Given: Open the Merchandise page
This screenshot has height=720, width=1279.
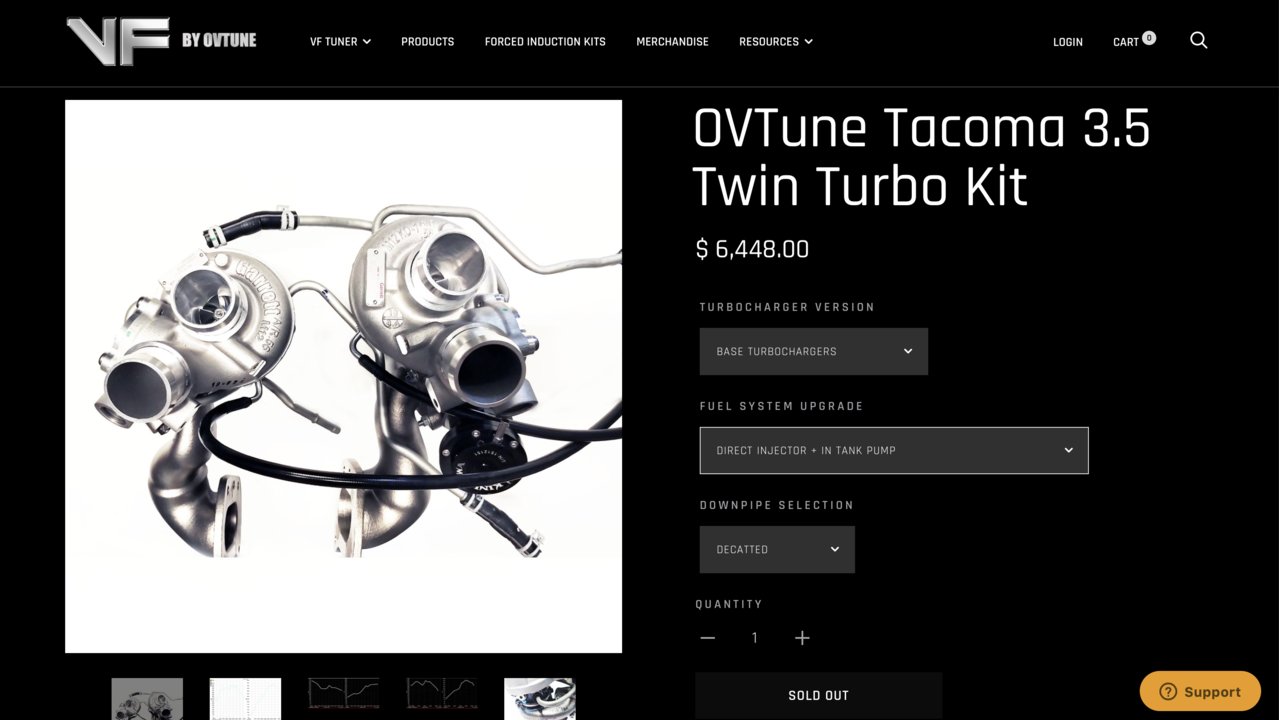Looking at the screenshot, I should click(x=672, y=42).
